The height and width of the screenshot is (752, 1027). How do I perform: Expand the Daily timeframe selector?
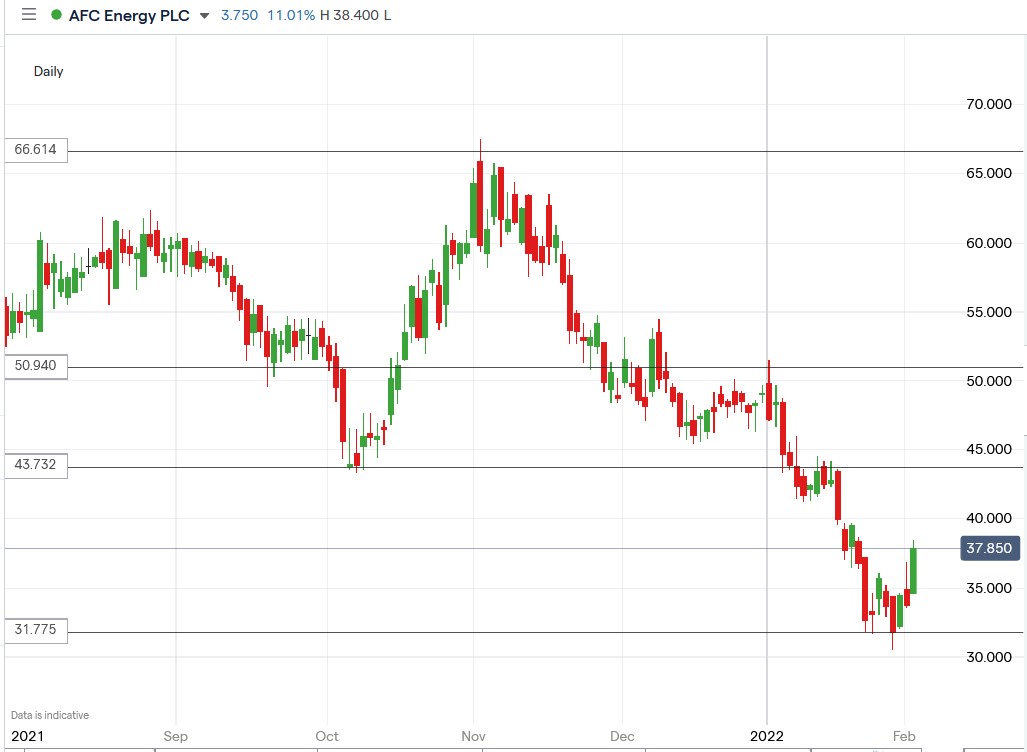[49, 71]
